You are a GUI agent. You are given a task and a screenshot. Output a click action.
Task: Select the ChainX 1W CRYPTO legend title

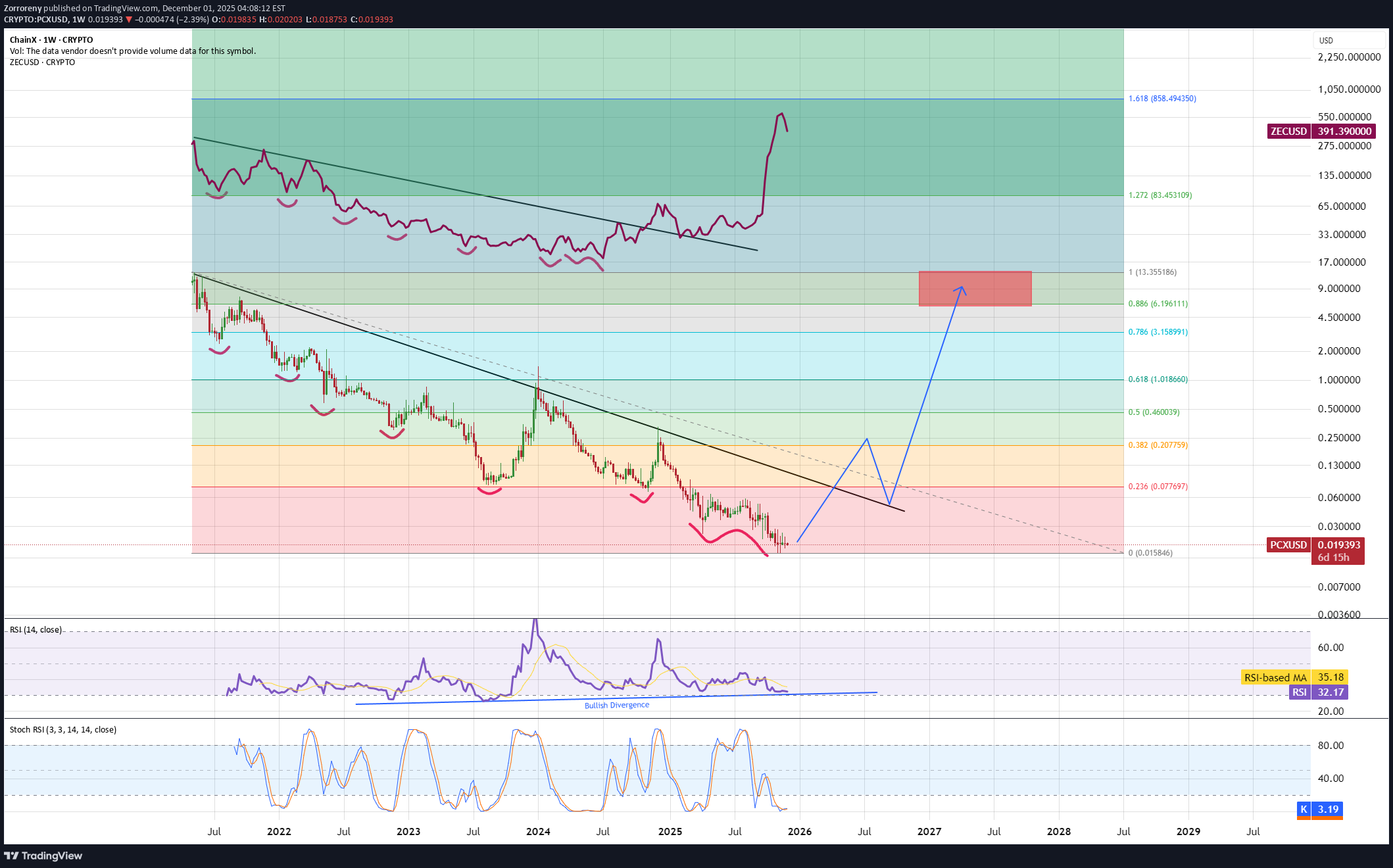[51, 40]
